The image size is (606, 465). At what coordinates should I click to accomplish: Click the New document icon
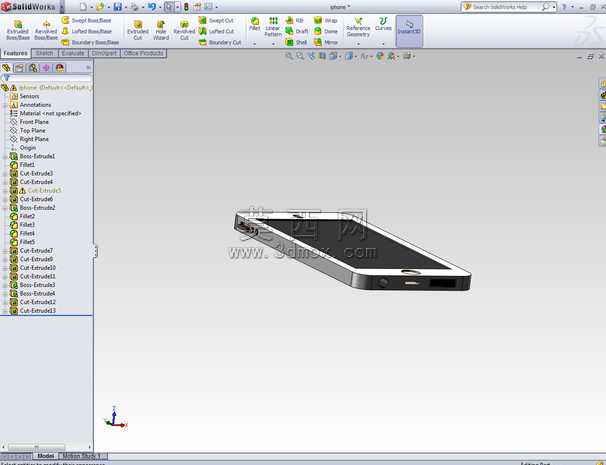point(83,7)
